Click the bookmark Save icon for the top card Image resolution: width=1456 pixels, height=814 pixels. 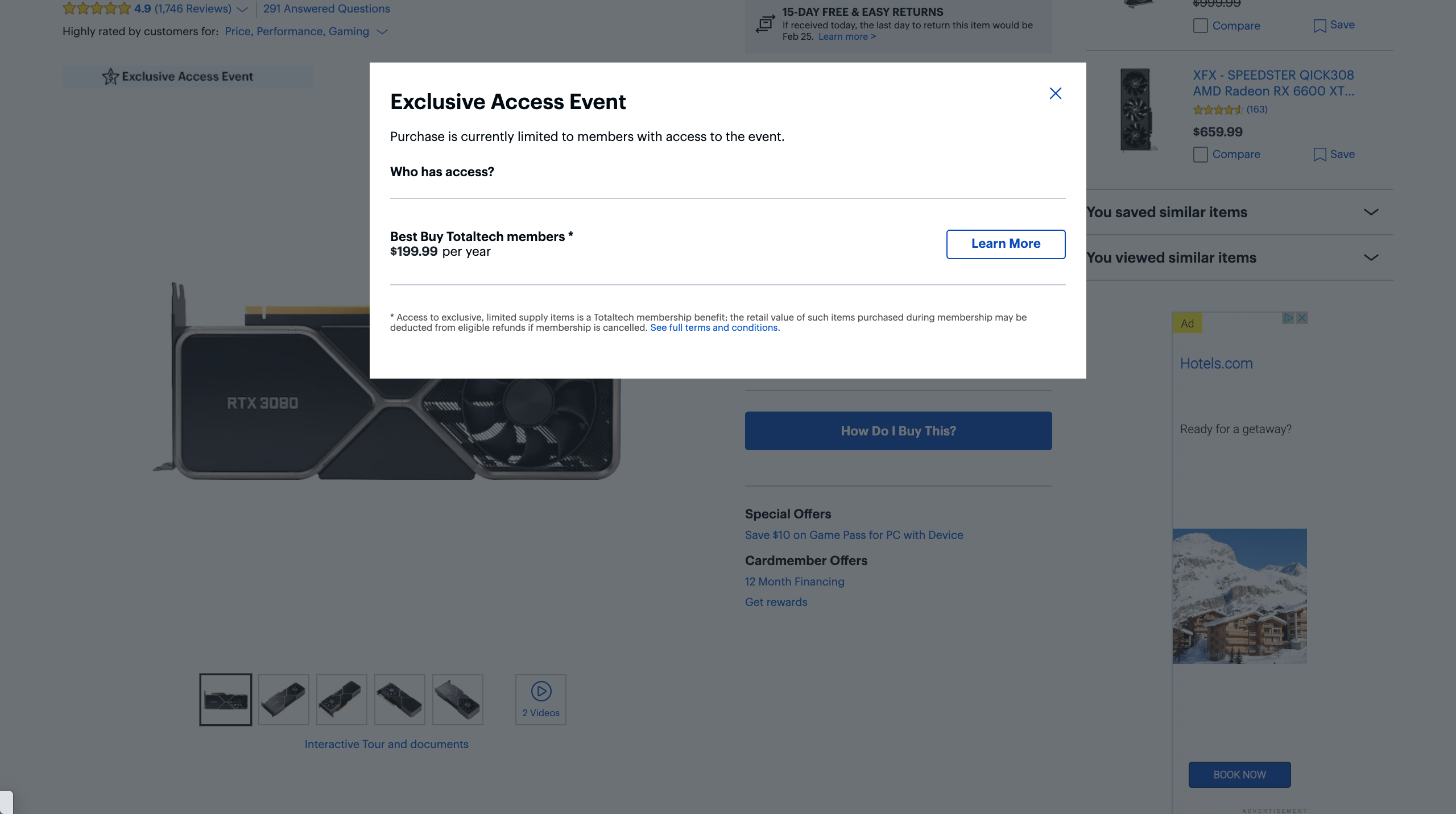(1319, 26)
